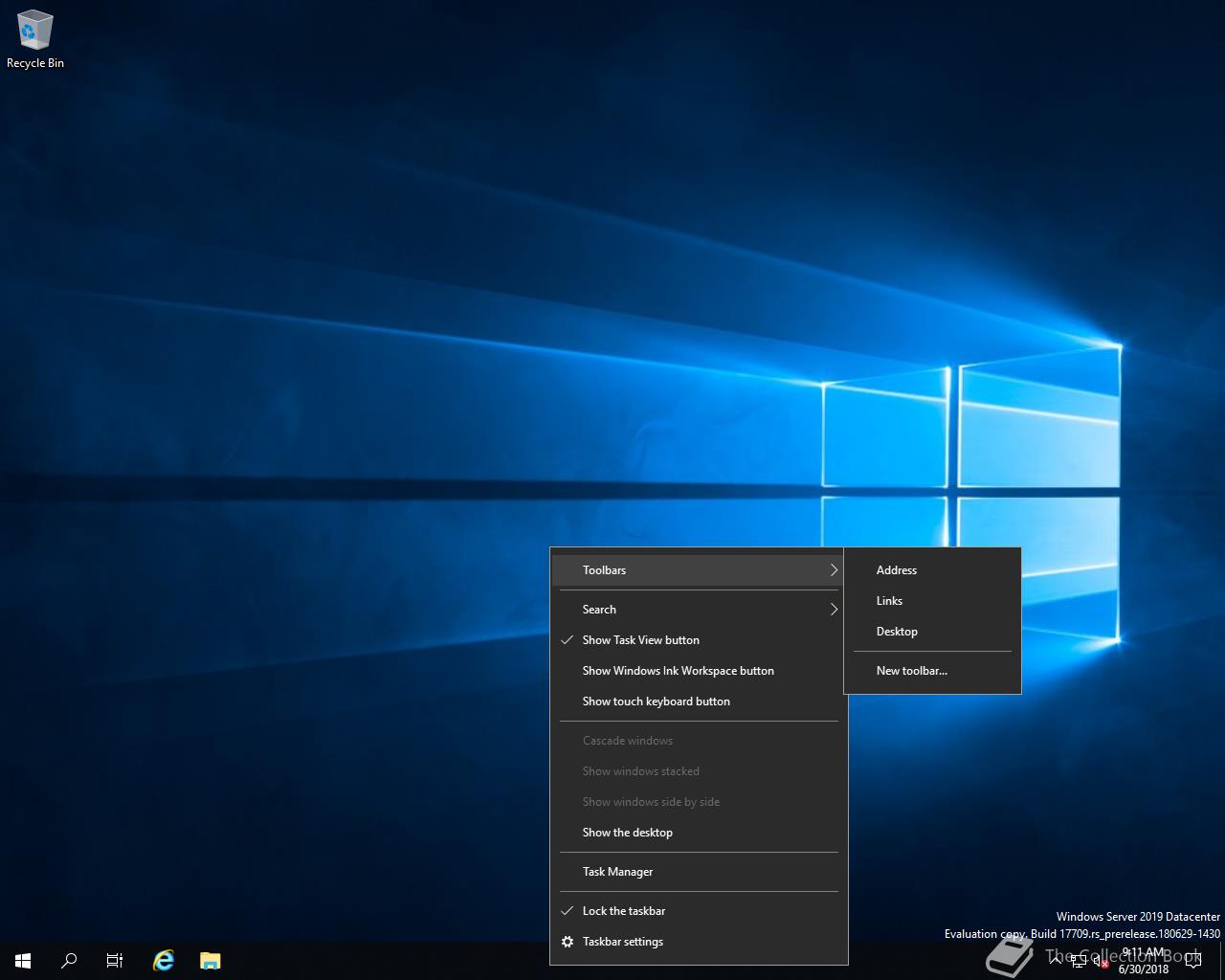The width and height of the screenshot is (1225, 980).
Task: Launch Internet Explorer from the taskbar
Action: point(164,960)
